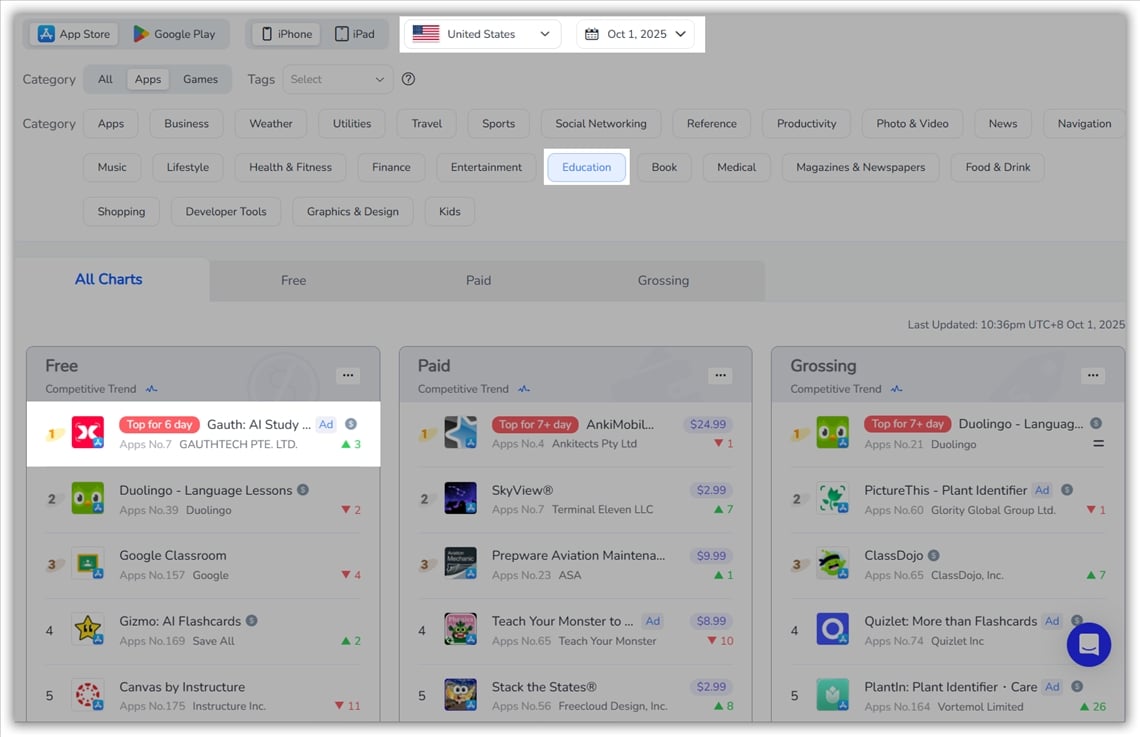Click Google Classroom app icon
The height and width of the screenshot is (737, 1140).
click(88, 564)
